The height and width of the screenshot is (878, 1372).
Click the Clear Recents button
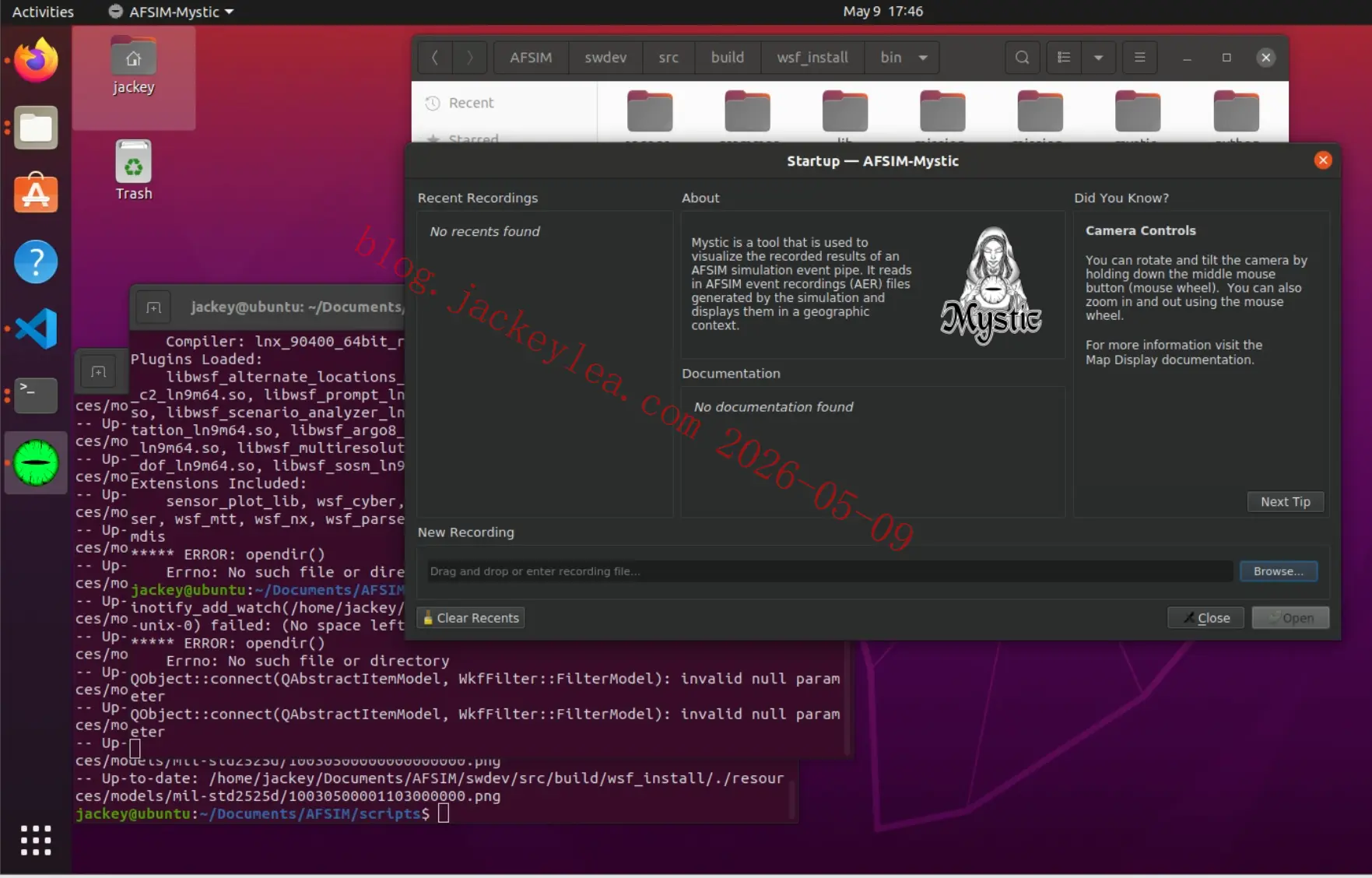[x=471, y=618]
